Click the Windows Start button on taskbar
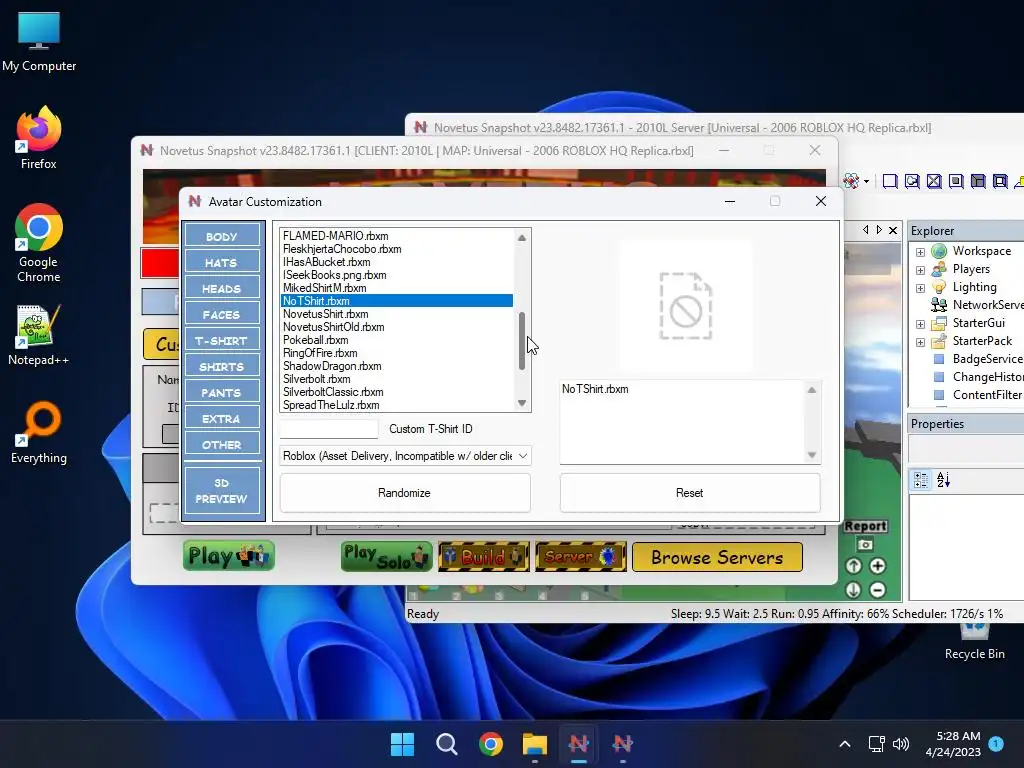 coord(402,744)
